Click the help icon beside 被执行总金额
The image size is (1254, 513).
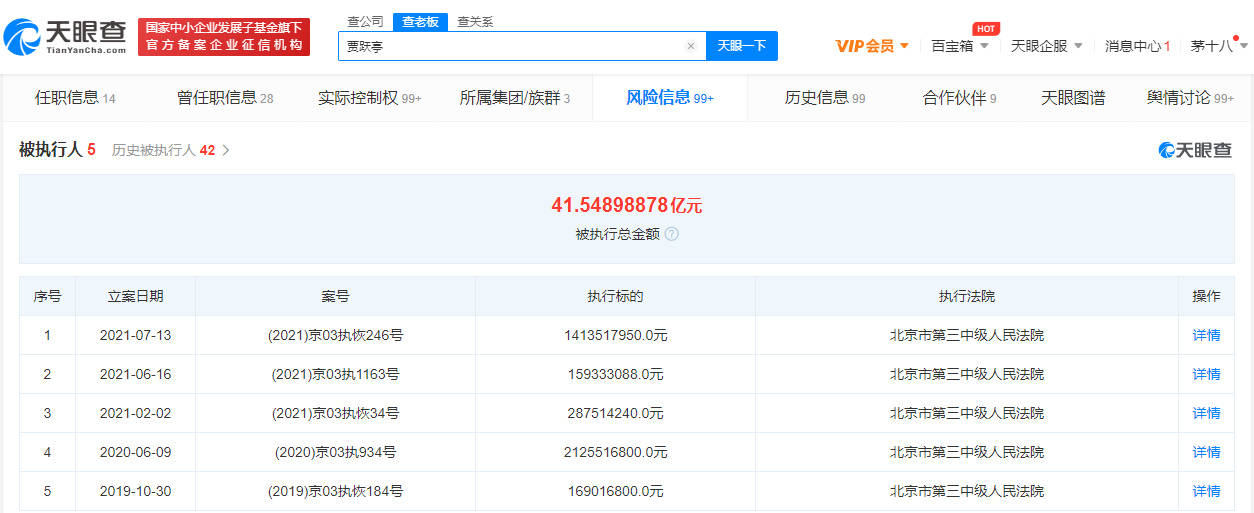click(x=672, y=234)
